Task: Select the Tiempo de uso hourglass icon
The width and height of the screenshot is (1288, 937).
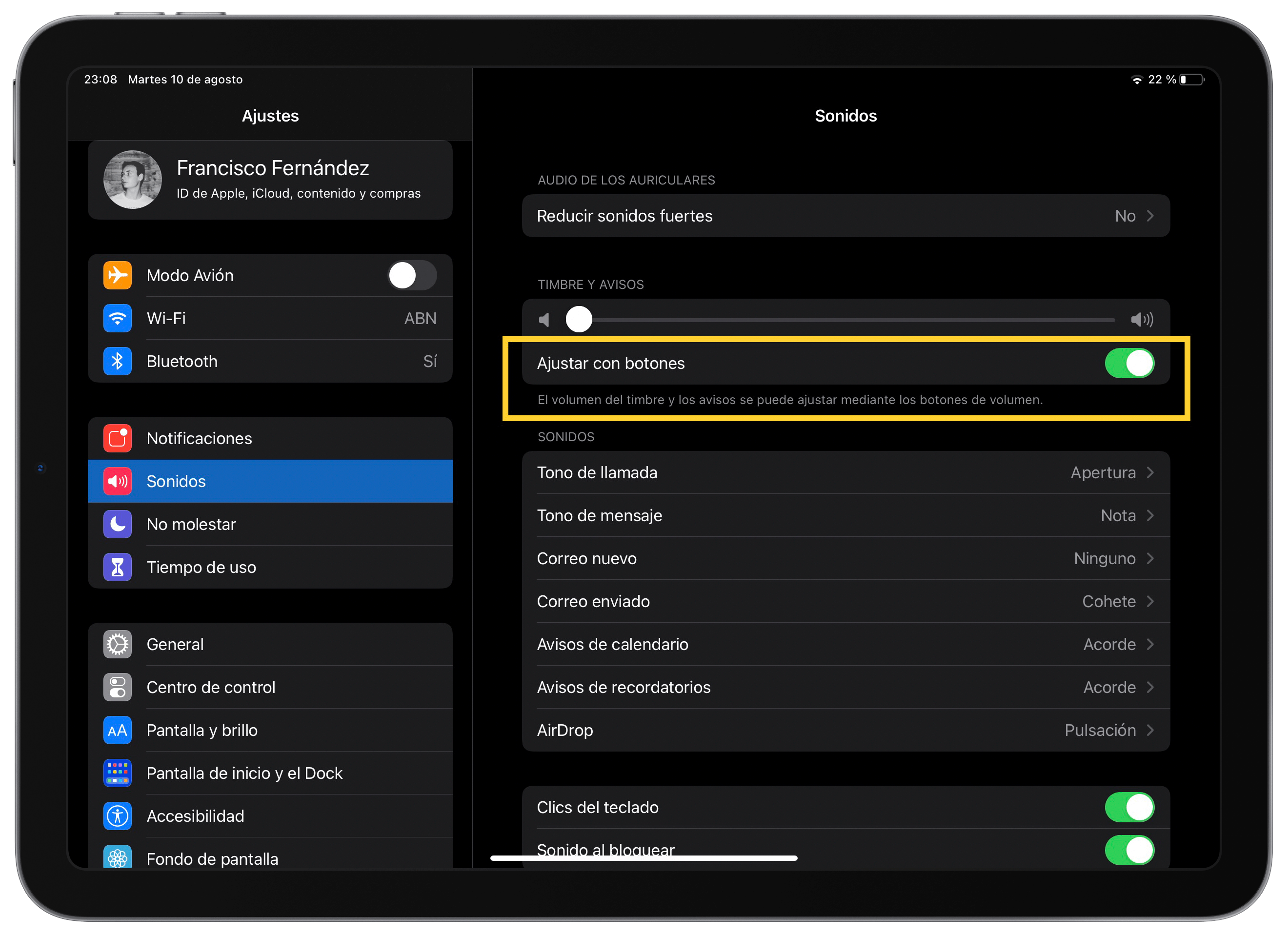Action: [x=118, y=567]
